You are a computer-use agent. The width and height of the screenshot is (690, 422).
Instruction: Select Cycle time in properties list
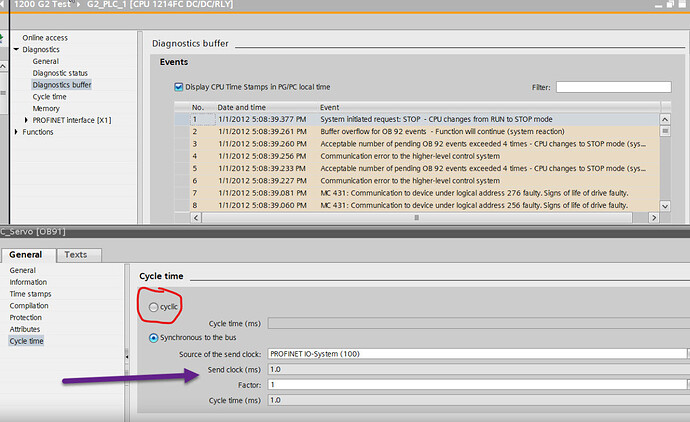pyautogui.click(x=26, y=341)
